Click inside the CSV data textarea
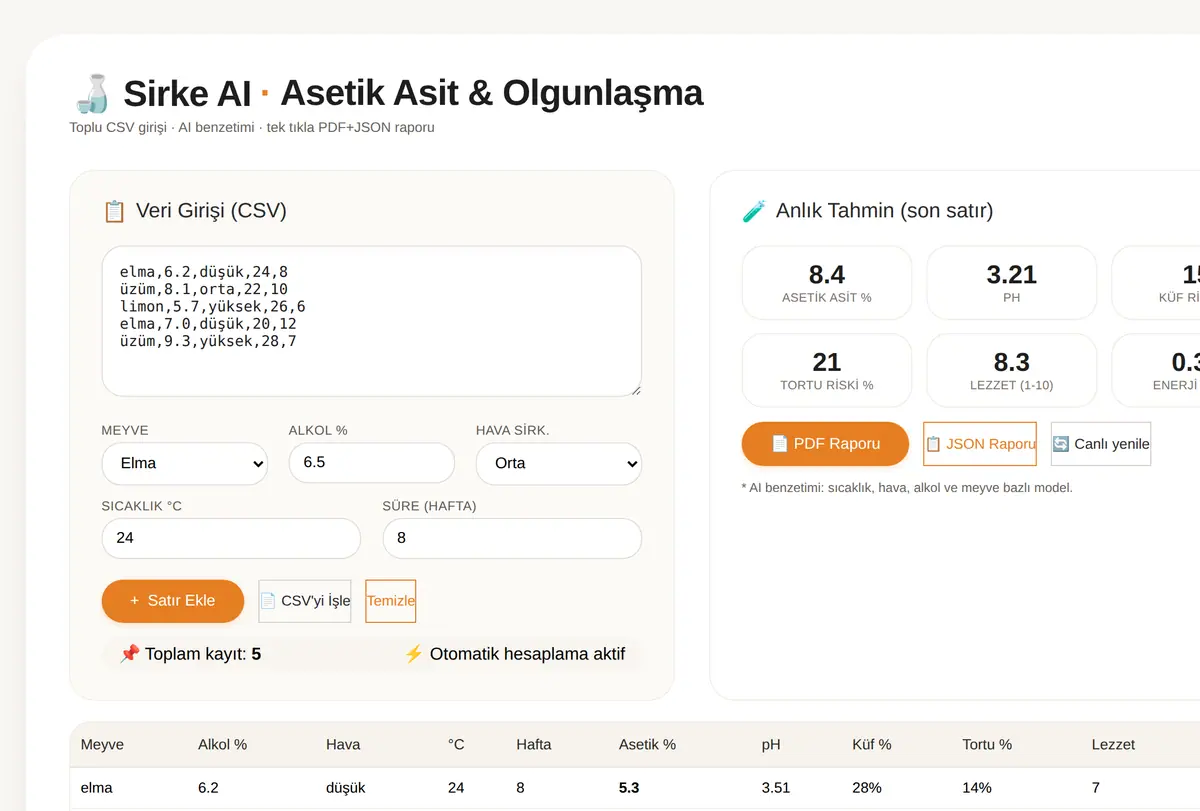The width and height of the screenshot is (1200, 811). coord(372,321)
